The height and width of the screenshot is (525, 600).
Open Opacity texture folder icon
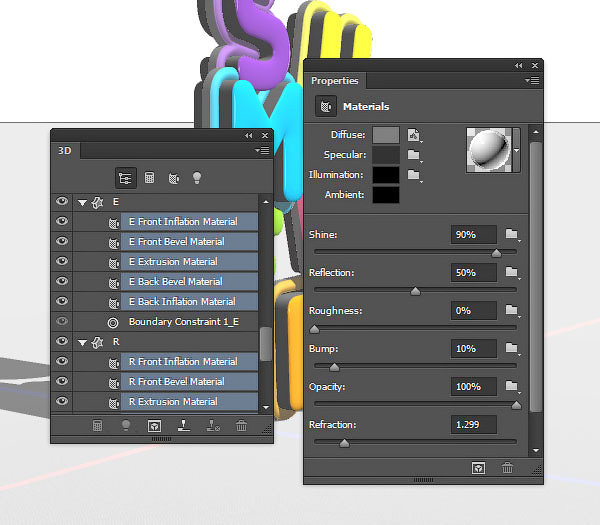click(x=512, y=386)
